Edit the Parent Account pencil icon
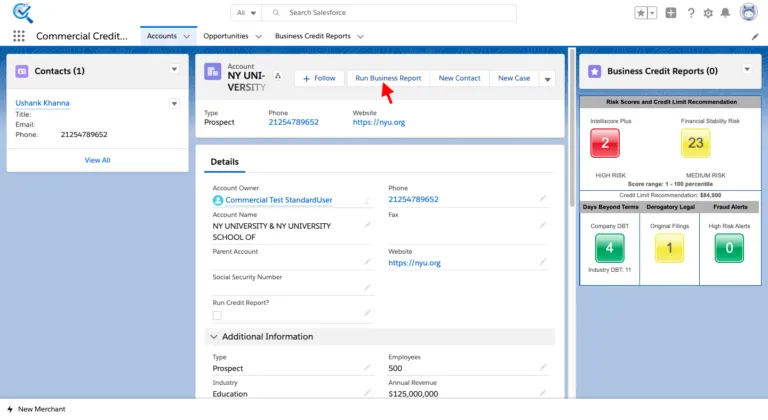Screen dimensions: 768x420 (x=367, y=262)
